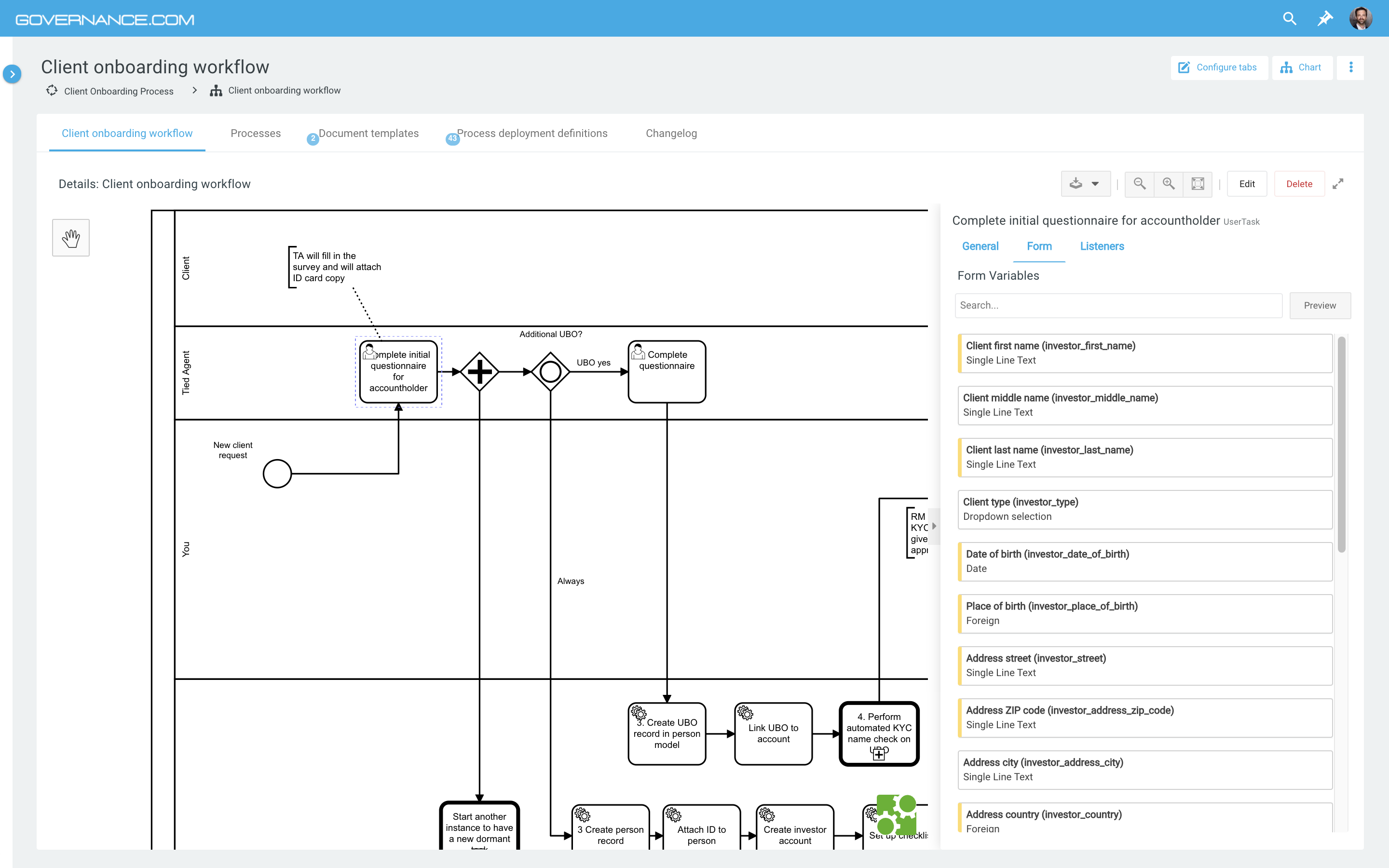Activate the hand pan tool
1389x868 pixels.
(x=70, y=238)
